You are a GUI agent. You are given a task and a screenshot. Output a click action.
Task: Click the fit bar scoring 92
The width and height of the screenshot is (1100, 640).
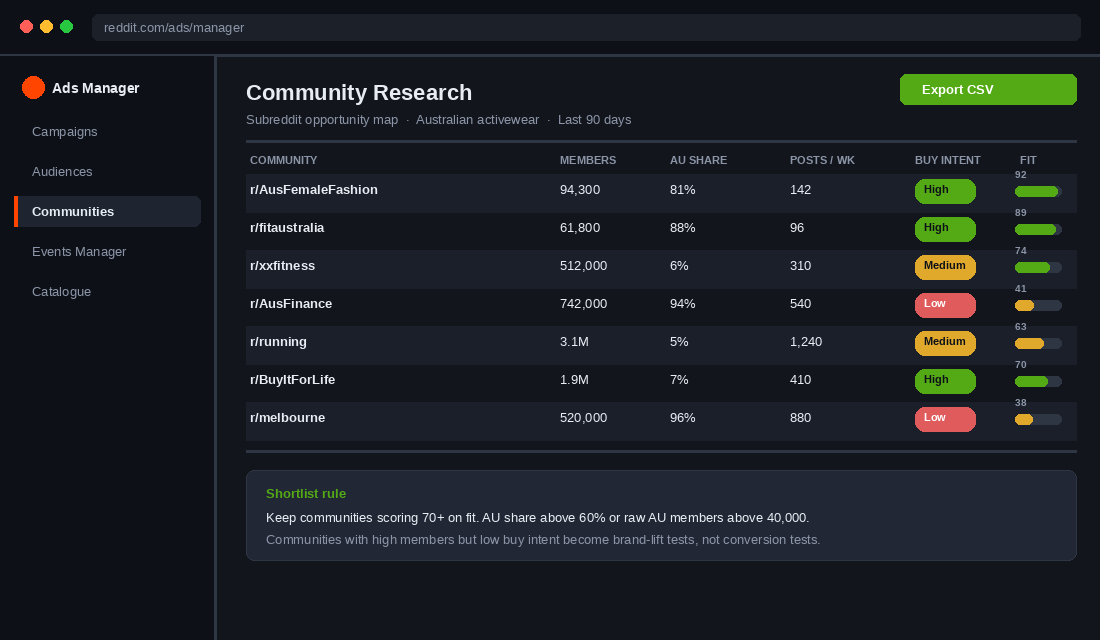click(1038, 192)
